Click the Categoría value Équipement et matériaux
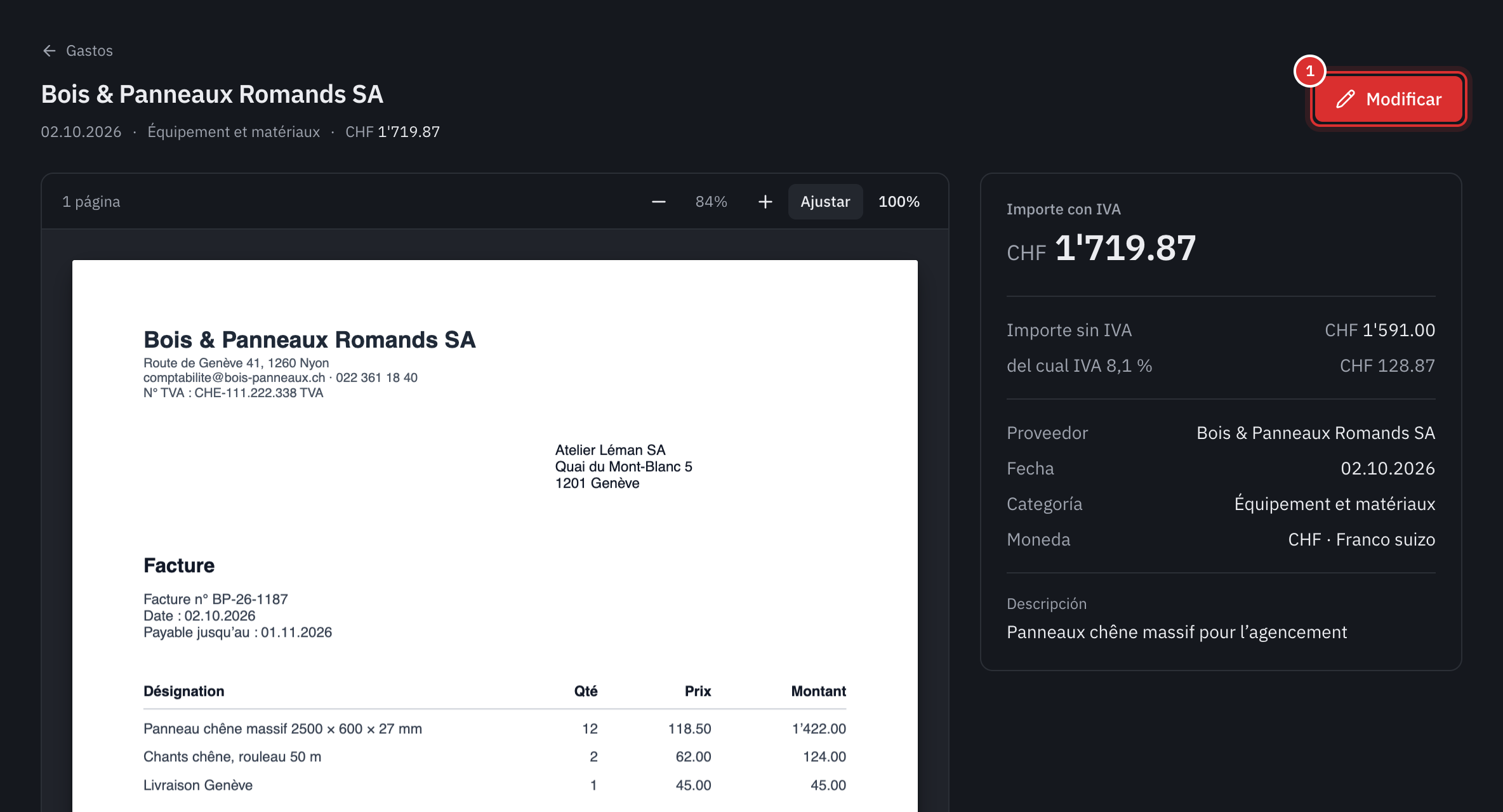This screenshot has width=1503, height=812. pyautogui.click(x=1335, y=504)
